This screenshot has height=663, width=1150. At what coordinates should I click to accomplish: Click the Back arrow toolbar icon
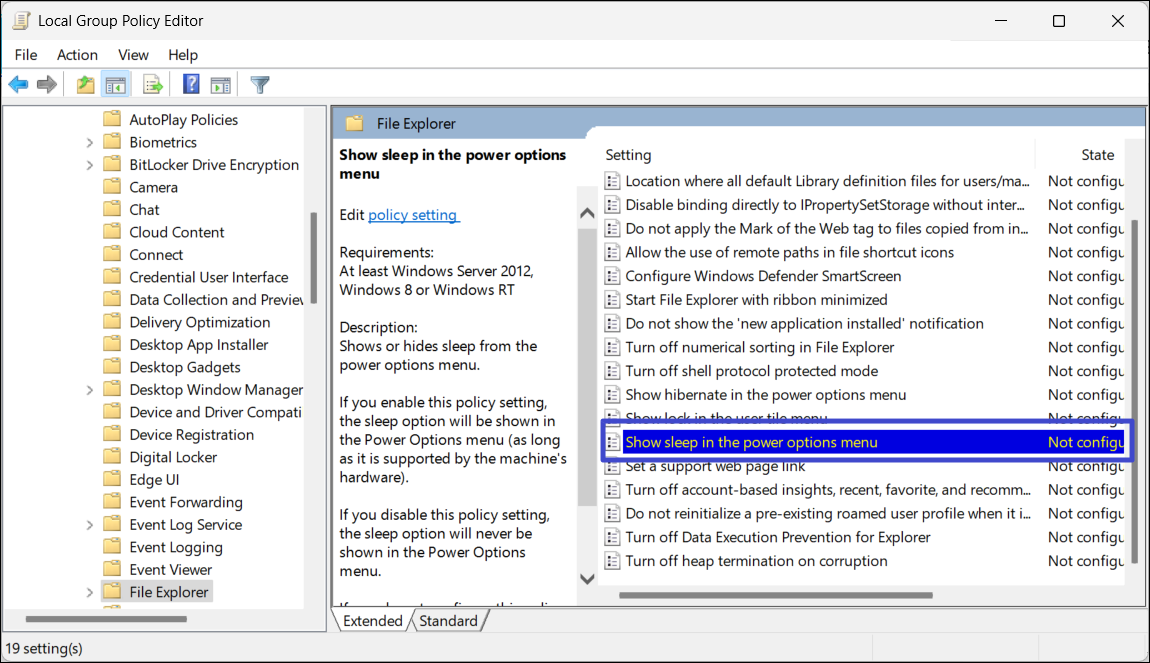coord(18,85)
